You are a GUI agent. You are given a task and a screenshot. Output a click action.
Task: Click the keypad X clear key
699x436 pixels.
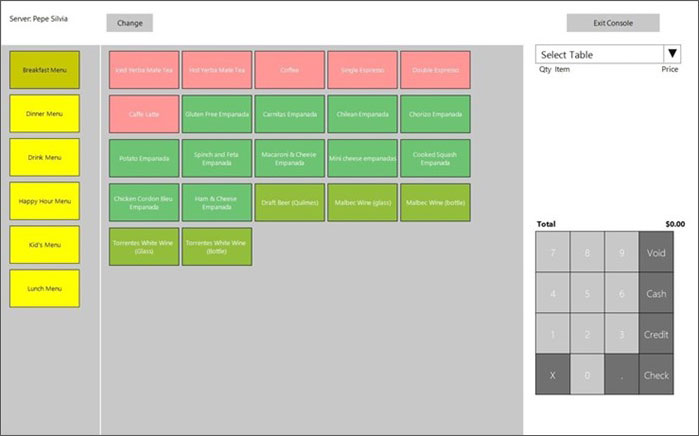(x=552, y=374)
